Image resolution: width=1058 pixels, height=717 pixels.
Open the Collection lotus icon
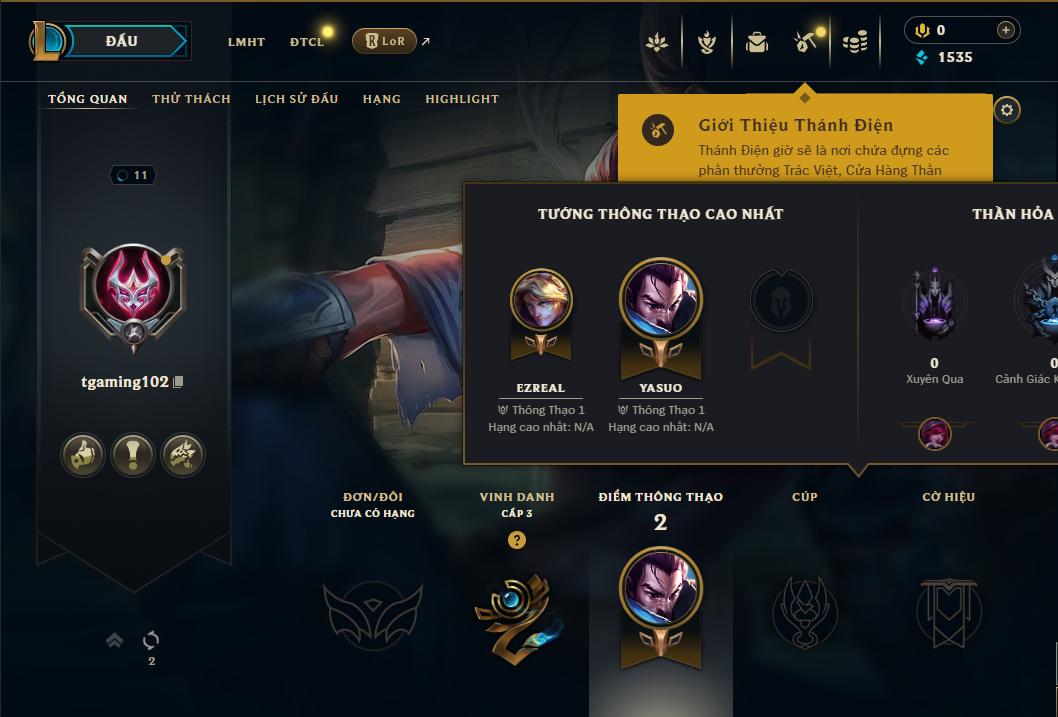coord(657,42)
